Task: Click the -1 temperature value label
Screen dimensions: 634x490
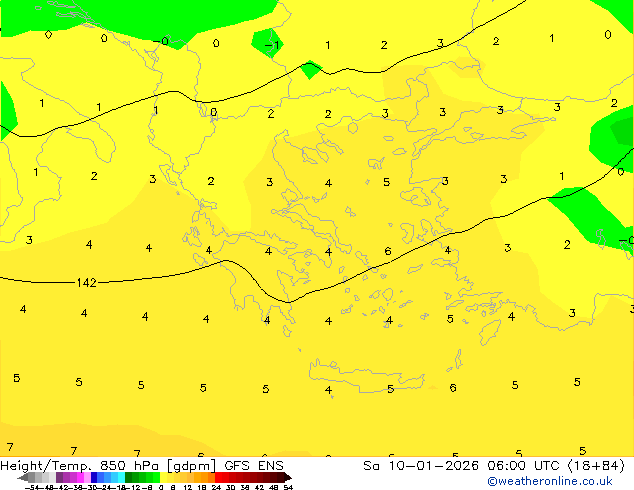Action: pos(272,45)
